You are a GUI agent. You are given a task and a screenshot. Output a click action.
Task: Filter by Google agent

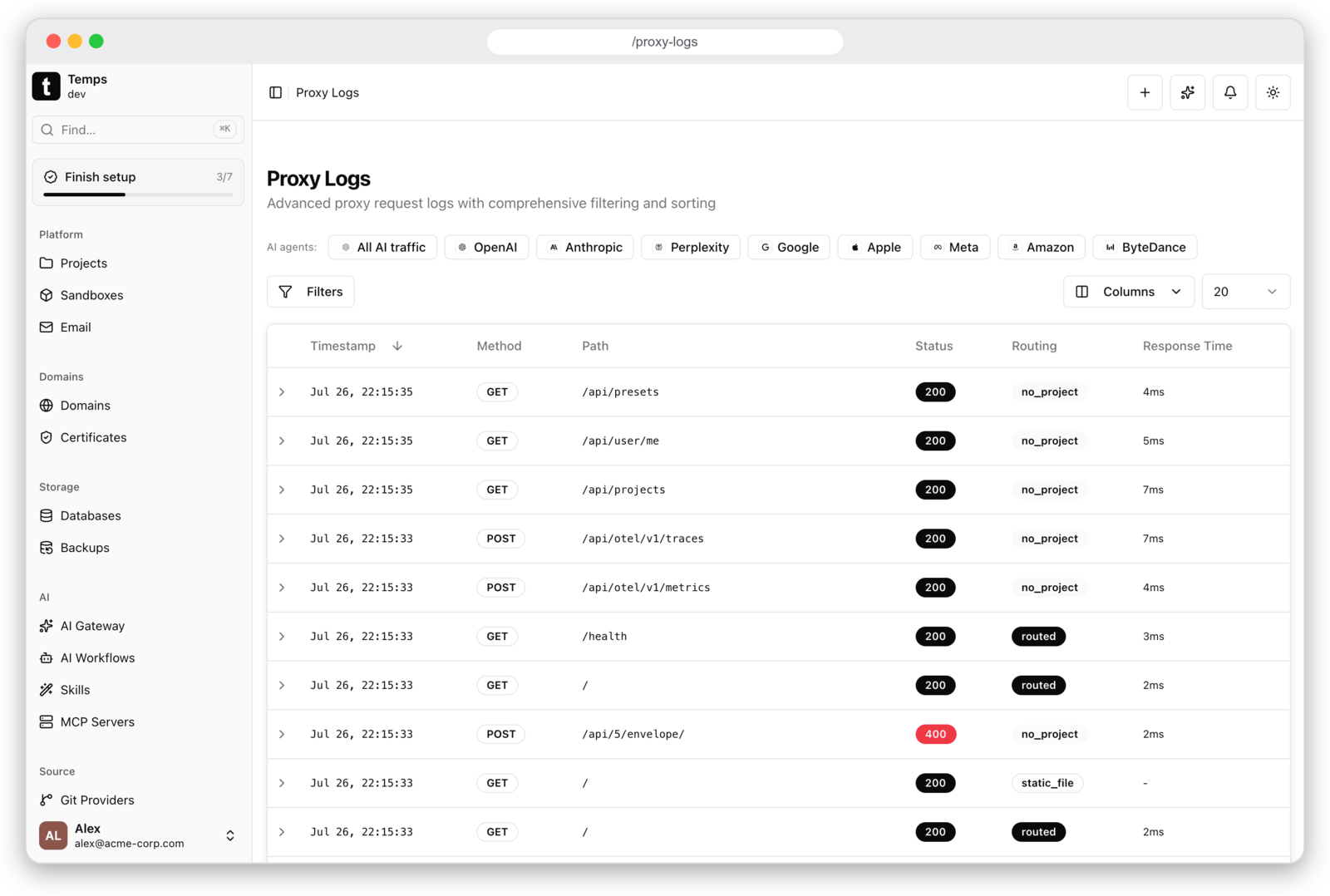click(x=789, y=247)
